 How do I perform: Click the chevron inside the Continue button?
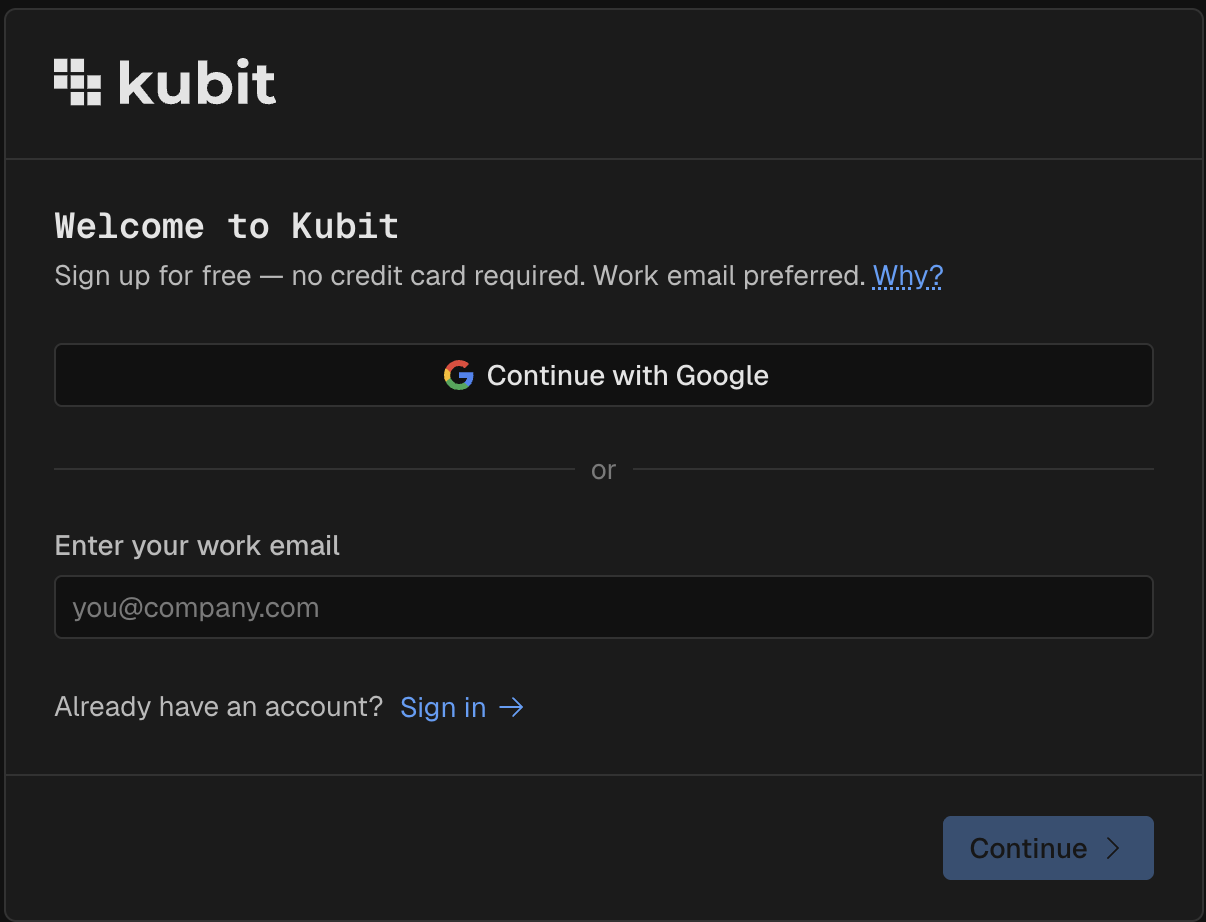1113,849
